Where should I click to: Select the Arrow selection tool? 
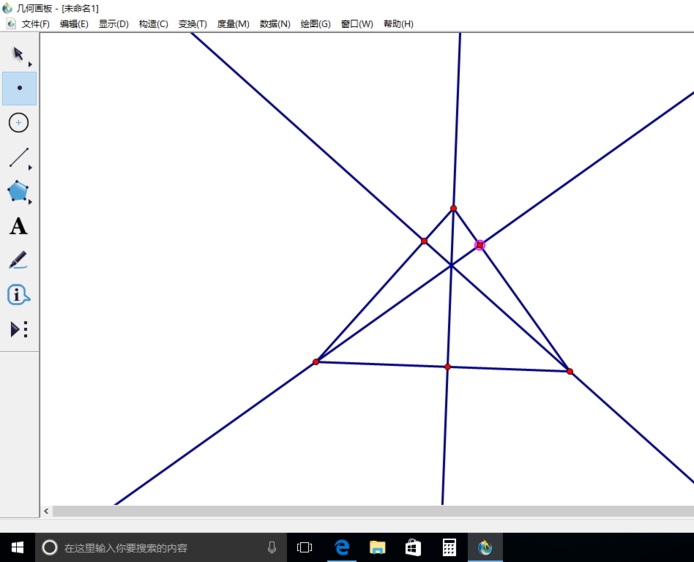(18, 54)
